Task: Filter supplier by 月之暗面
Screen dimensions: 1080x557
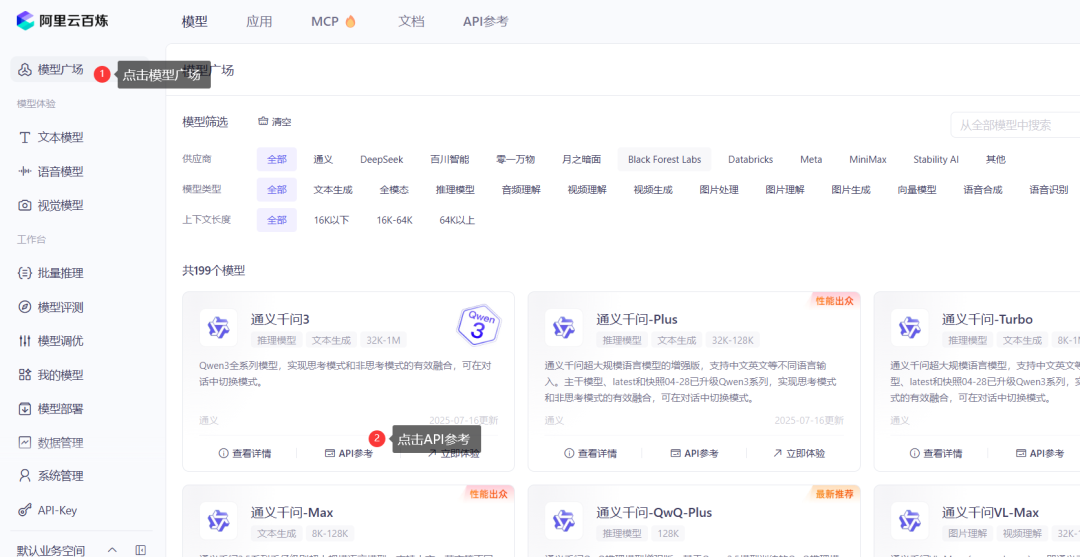Action: point(581,159)
